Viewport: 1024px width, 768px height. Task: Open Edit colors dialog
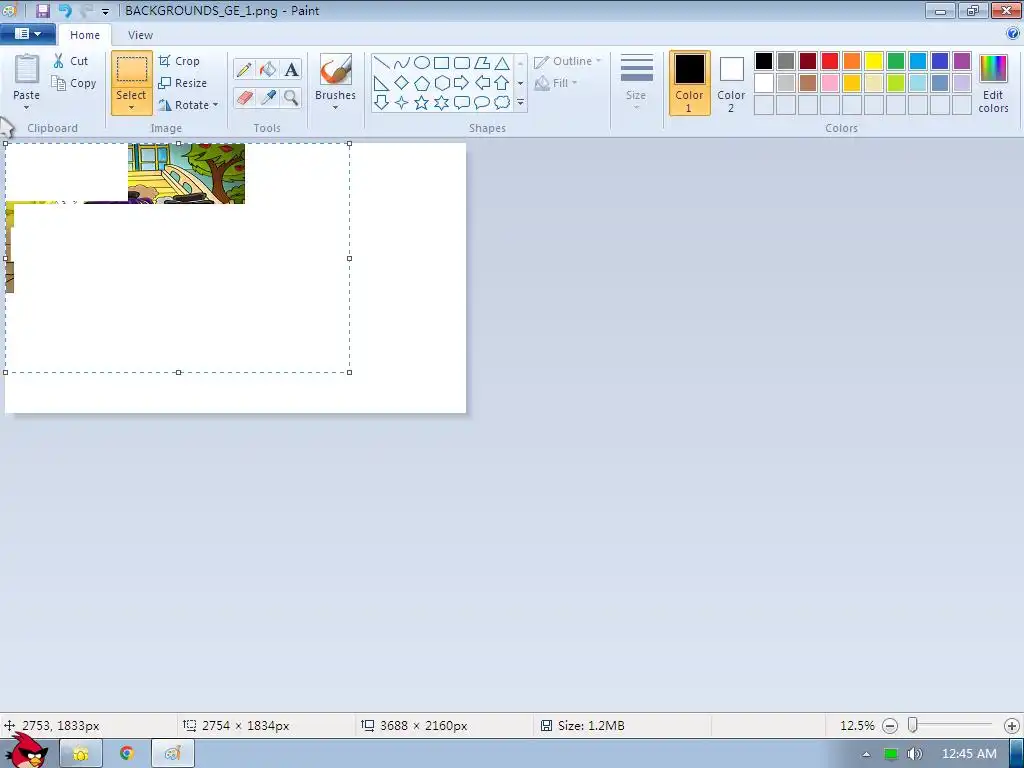click(x=993, y=84)
